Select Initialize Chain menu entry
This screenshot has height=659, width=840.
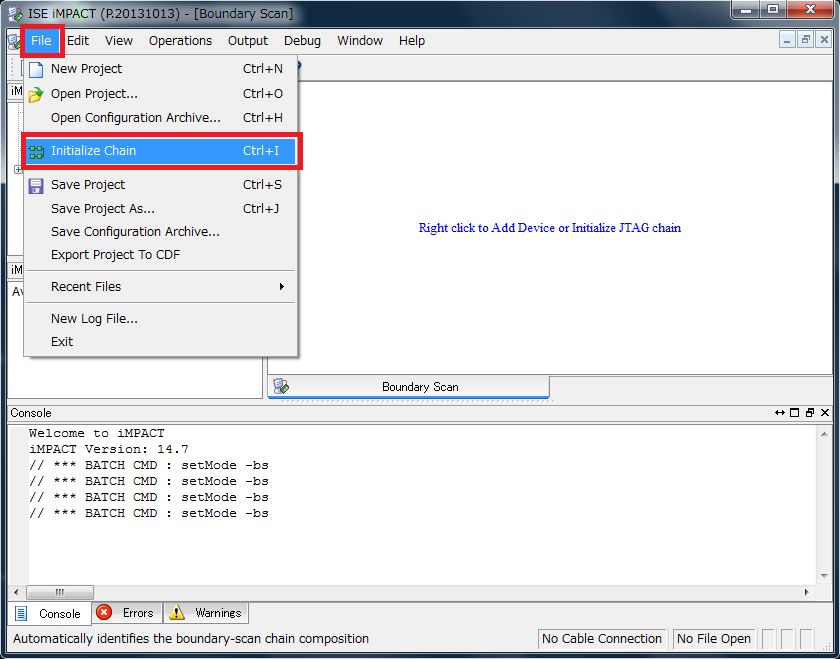[x=161, y=151]
